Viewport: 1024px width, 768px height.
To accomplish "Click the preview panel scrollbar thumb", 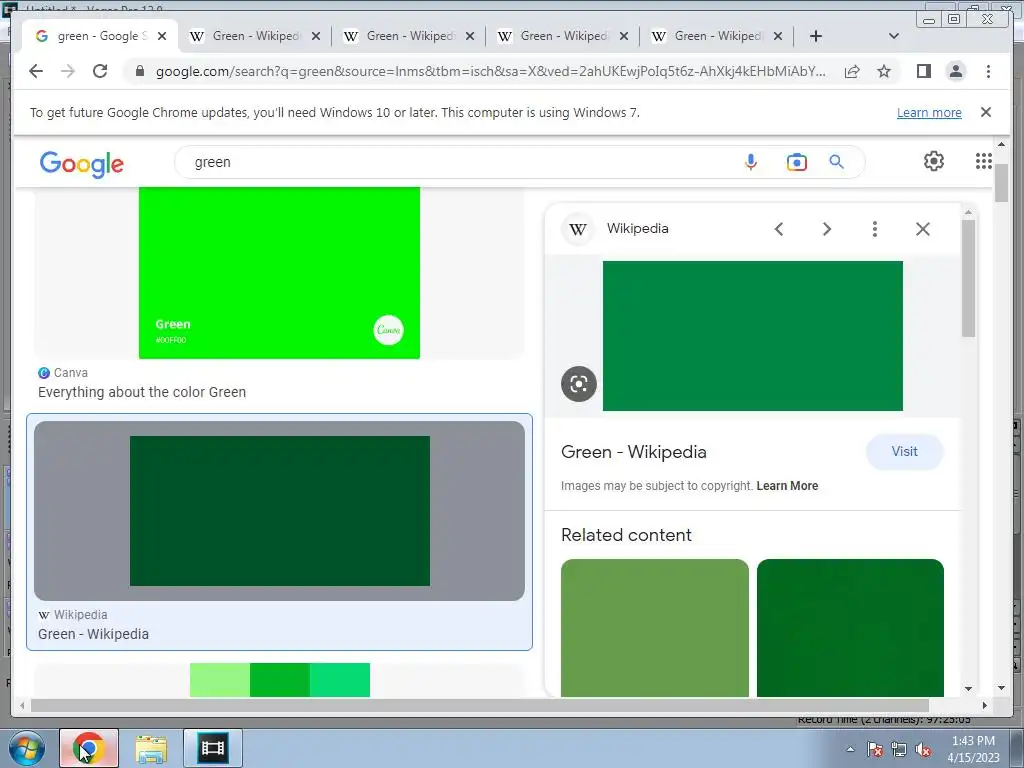I will 968,278.
